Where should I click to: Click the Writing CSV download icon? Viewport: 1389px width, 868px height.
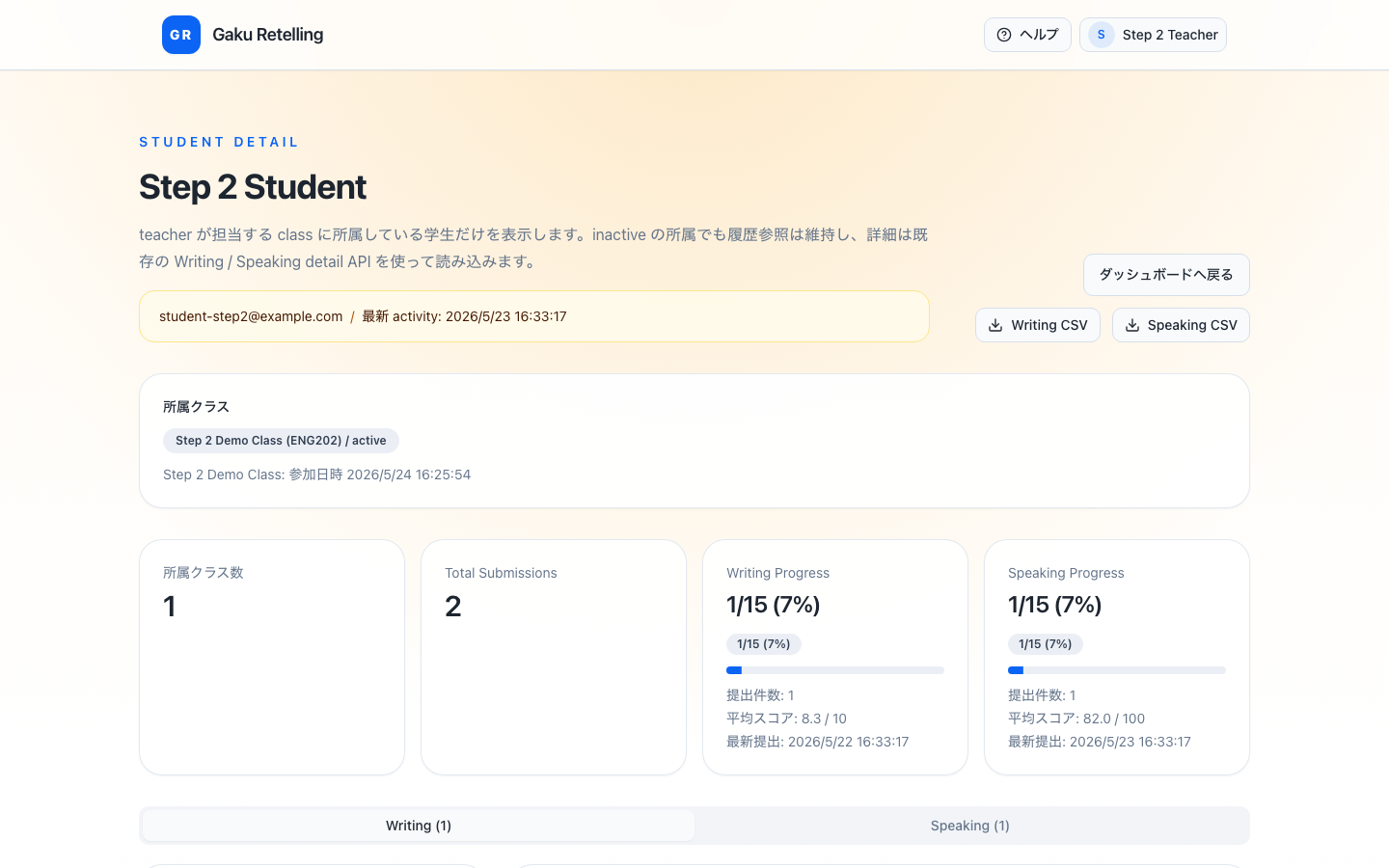click(x=995, y=325)
